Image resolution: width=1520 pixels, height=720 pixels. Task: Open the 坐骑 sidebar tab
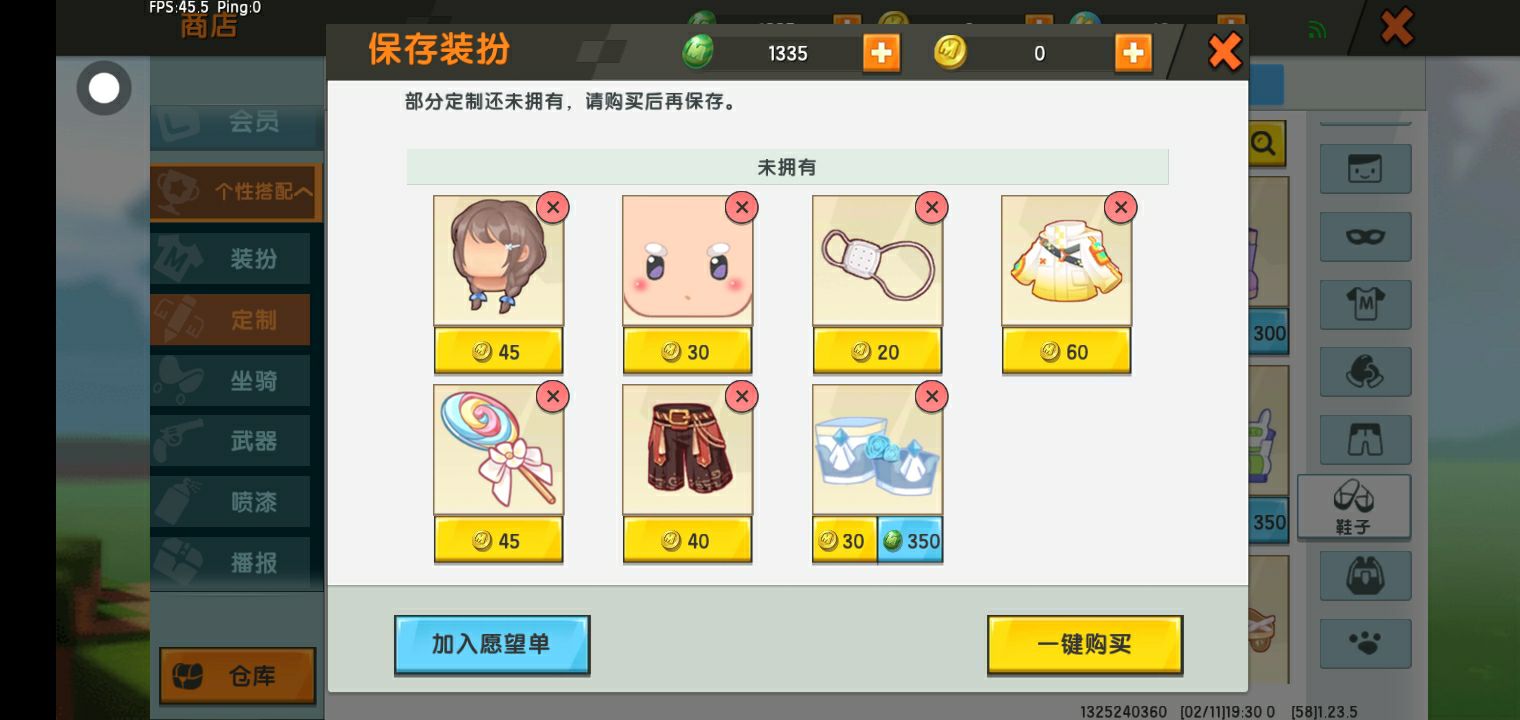(230, 381)
